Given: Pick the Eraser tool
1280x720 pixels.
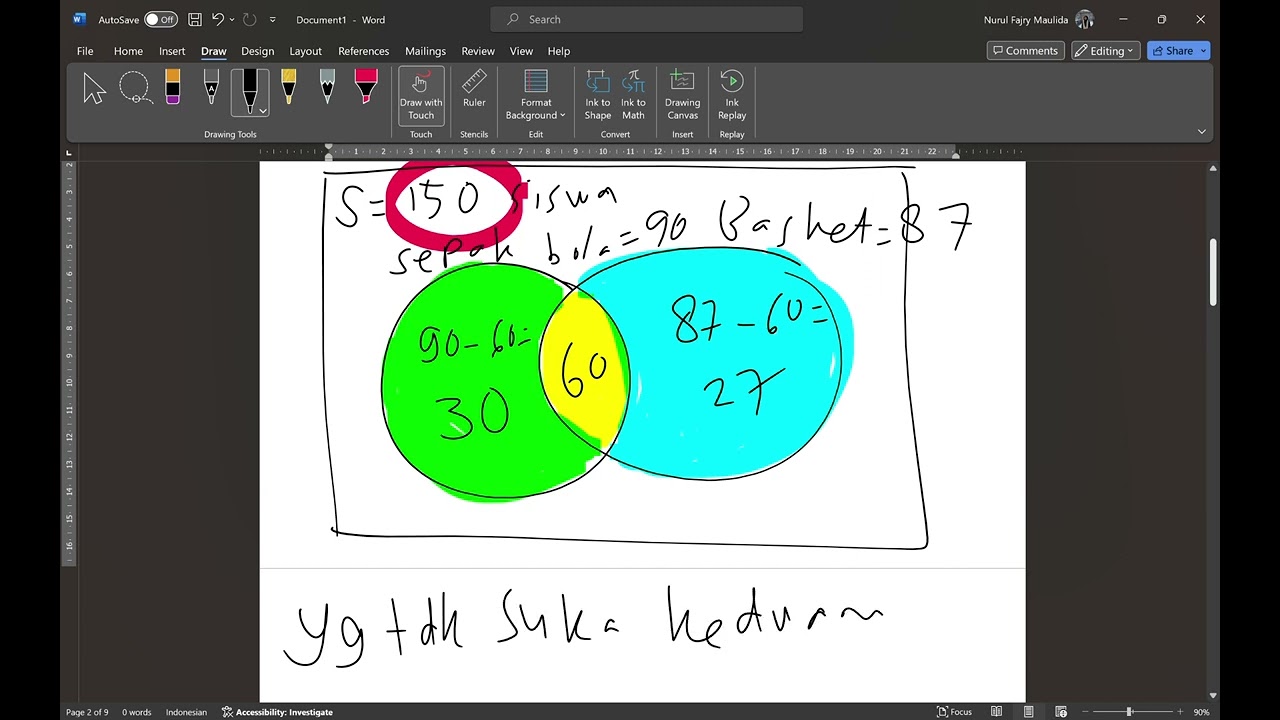Looking at the screenshot, I should 173,88.
